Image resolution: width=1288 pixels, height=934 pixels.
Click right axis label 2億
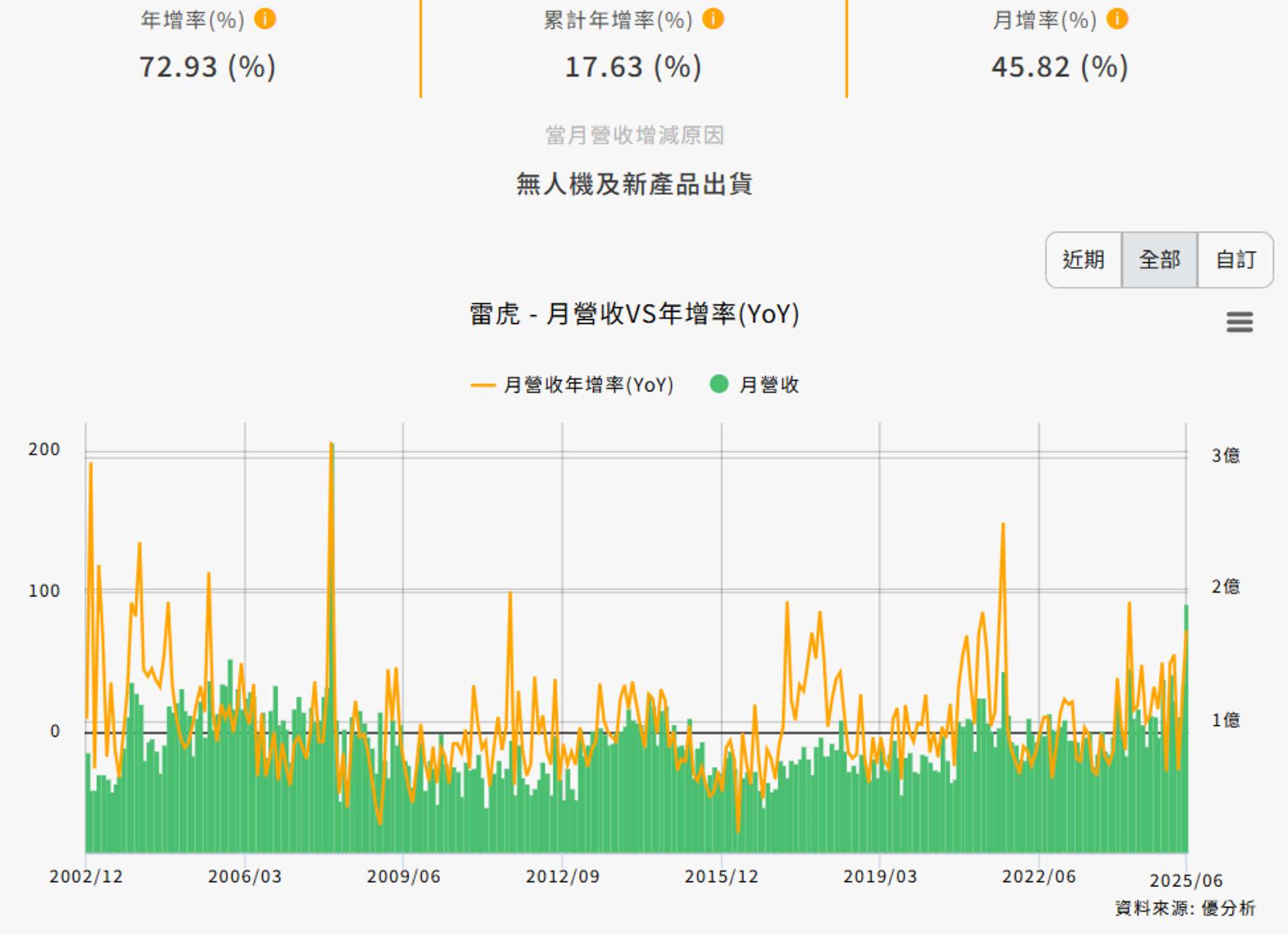click(1226, 587)
